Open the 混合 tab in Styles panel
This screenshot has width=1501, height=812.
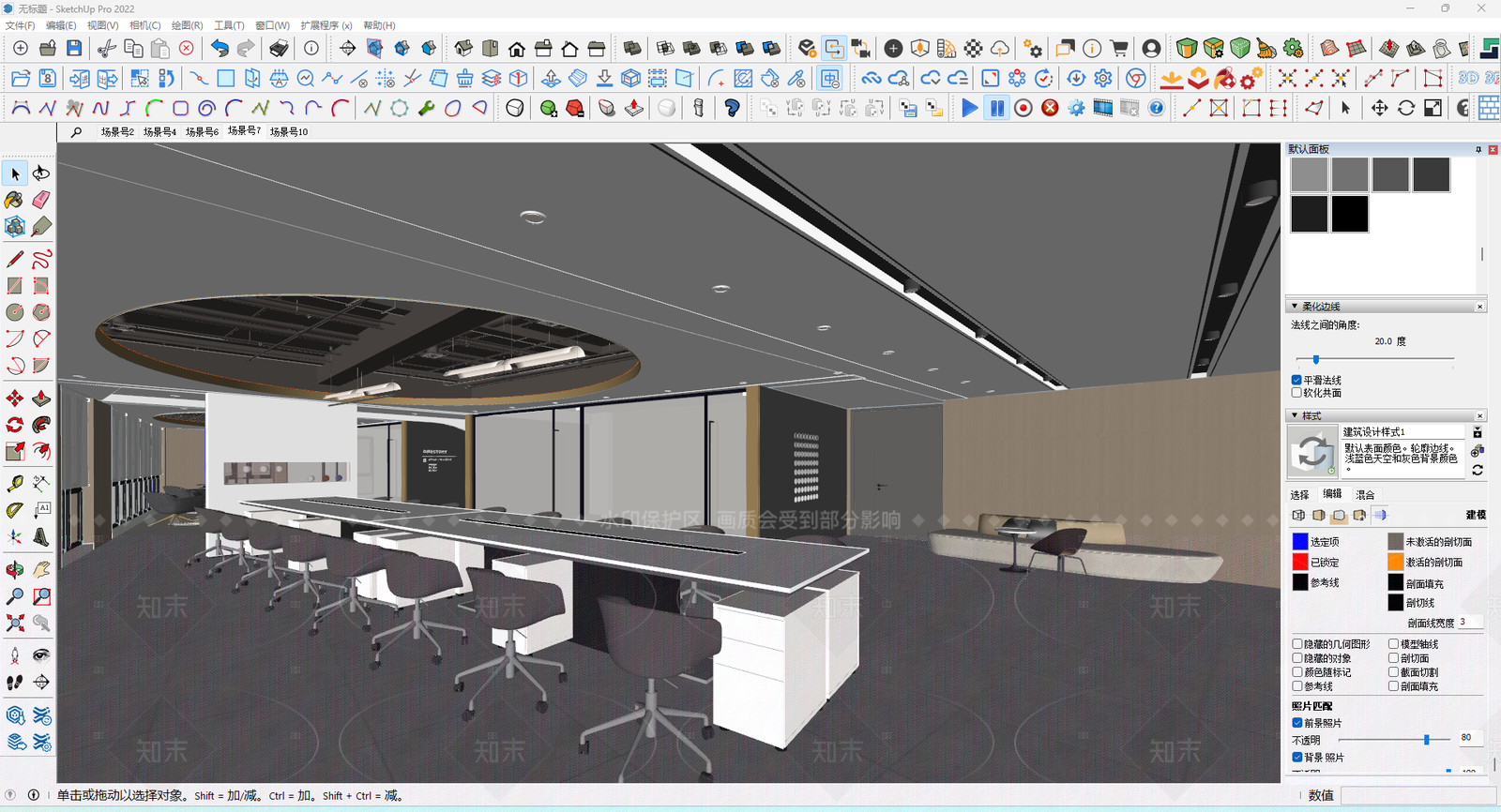1365,495
